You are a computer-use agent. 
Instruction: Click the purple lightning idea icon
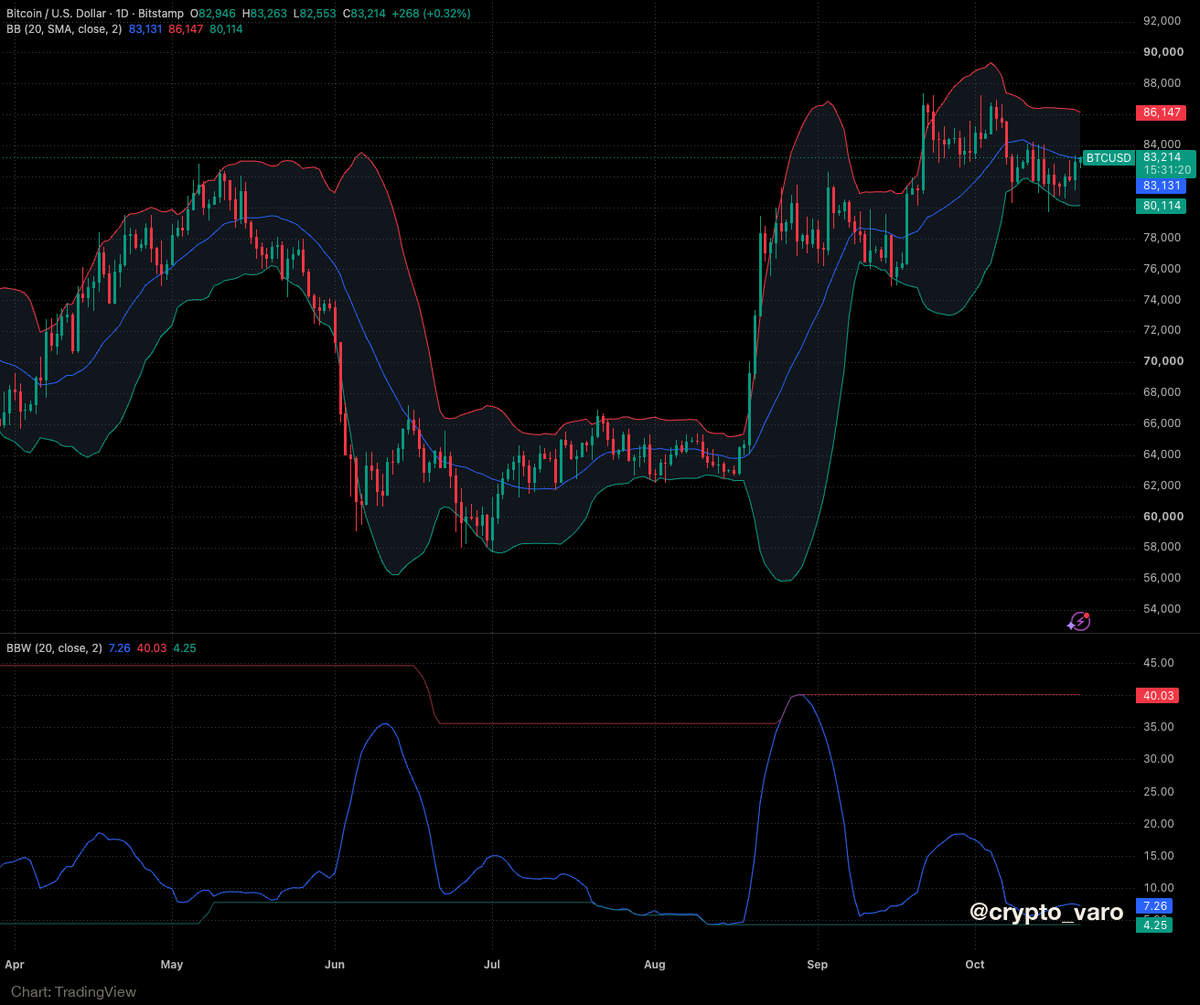pyautogui.click(x=1078, y=621)
